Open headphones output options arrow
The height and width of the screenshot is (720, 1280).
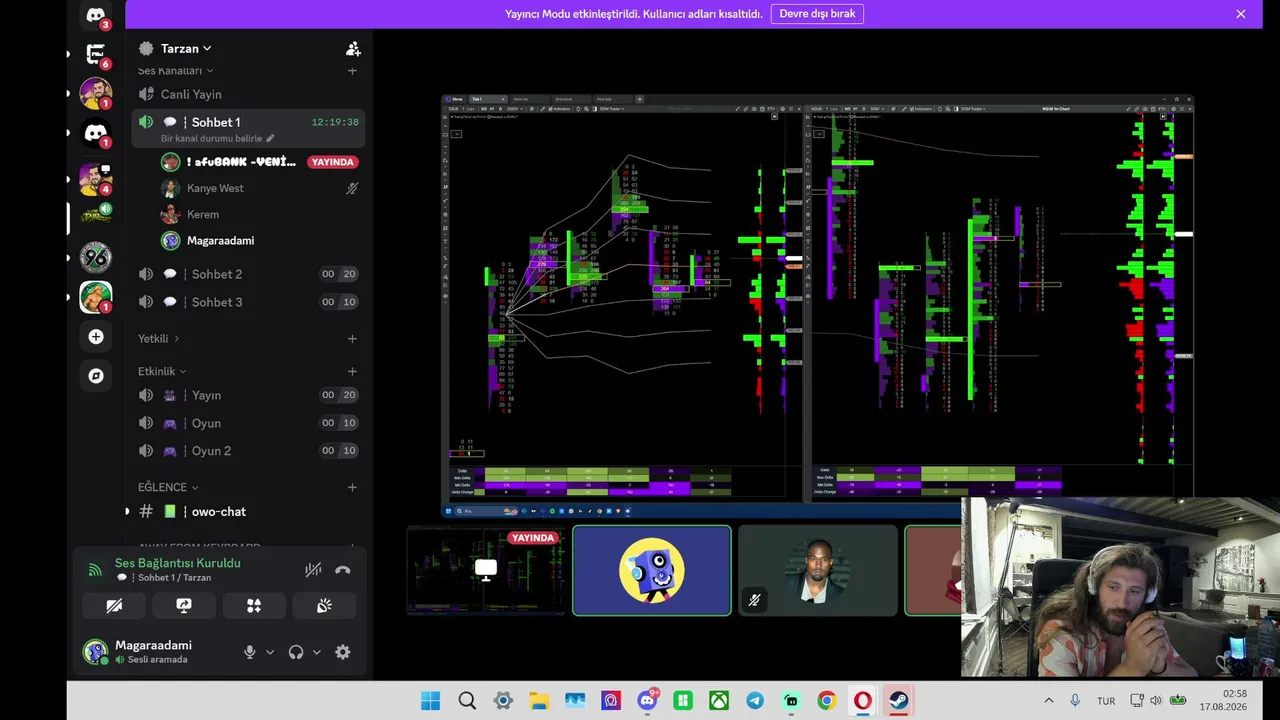click(317, 652)
